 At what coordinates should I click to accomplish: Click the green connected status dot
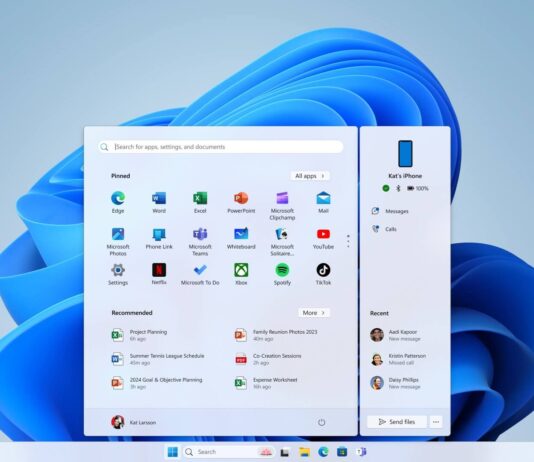click(386, 188)
